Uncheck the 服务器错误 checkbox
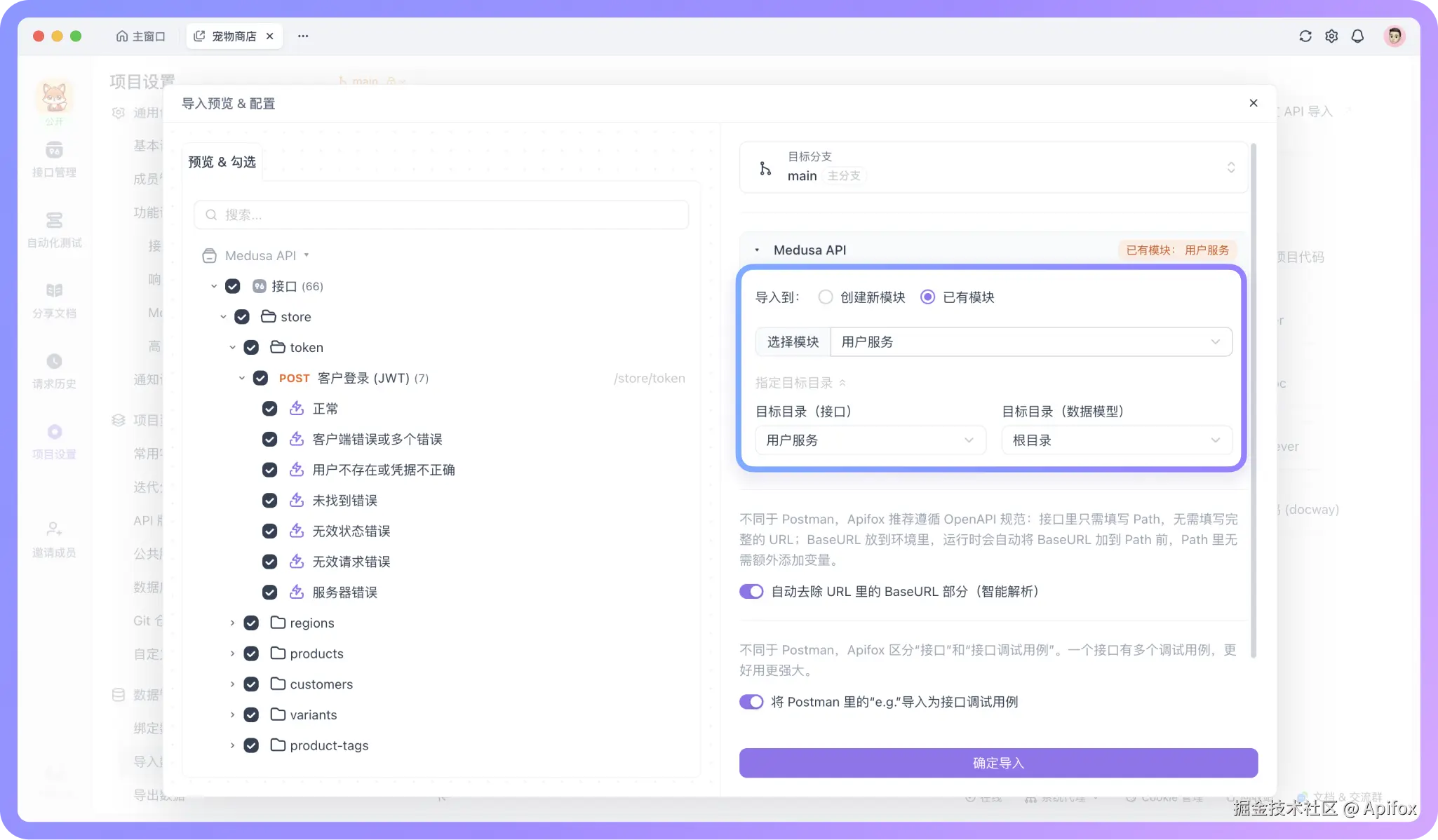This screenshot has height=840, width=1438. click(269, 592)
